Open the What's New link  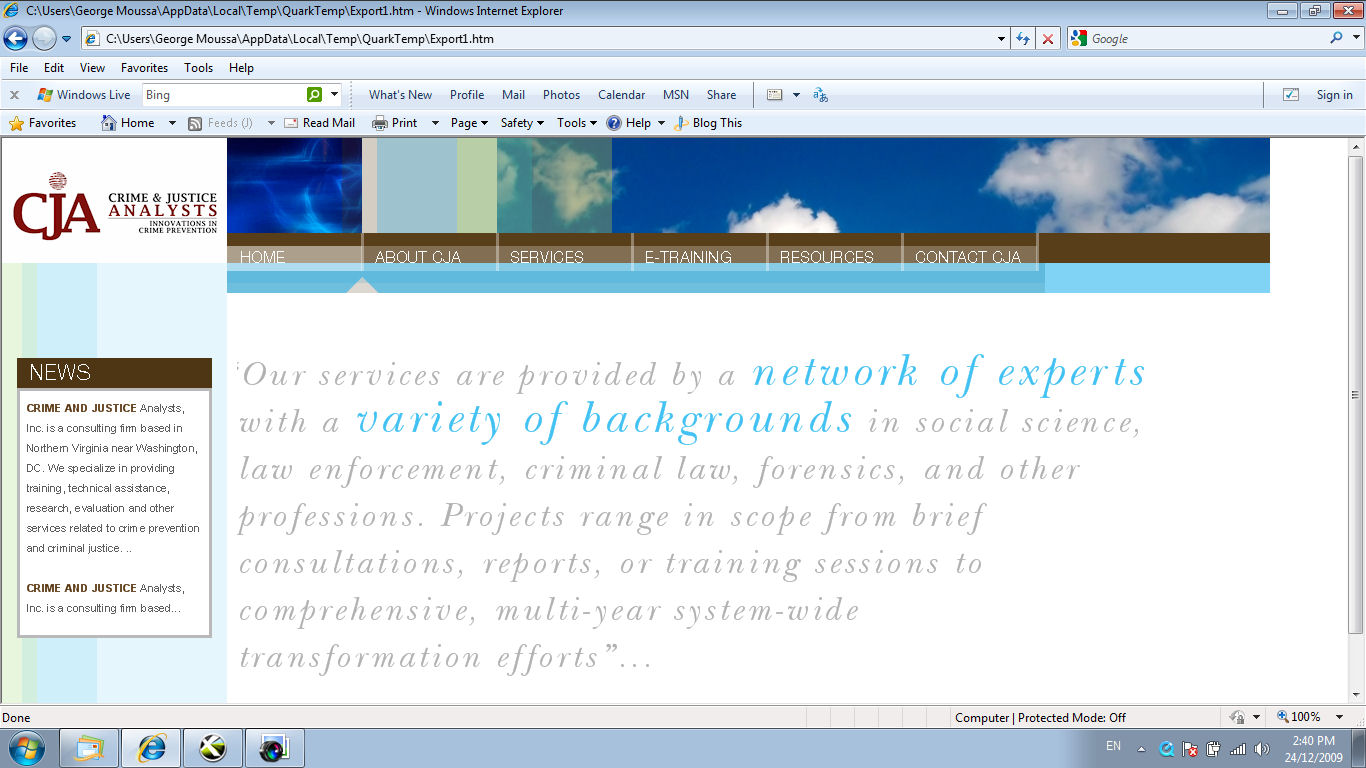tap(400, 94)
